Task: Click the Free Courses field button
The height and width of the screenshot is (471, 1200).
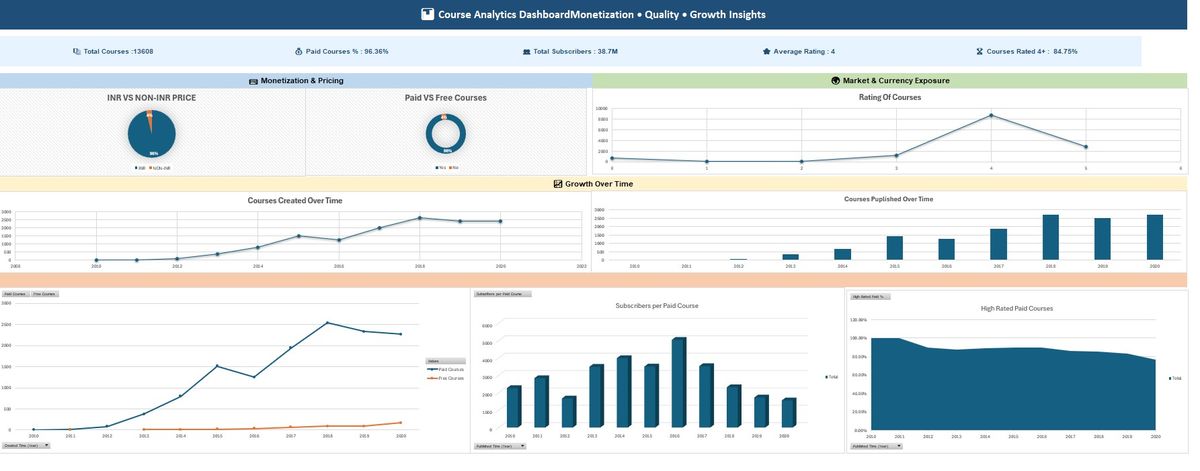Action: (x=45, y=294)
